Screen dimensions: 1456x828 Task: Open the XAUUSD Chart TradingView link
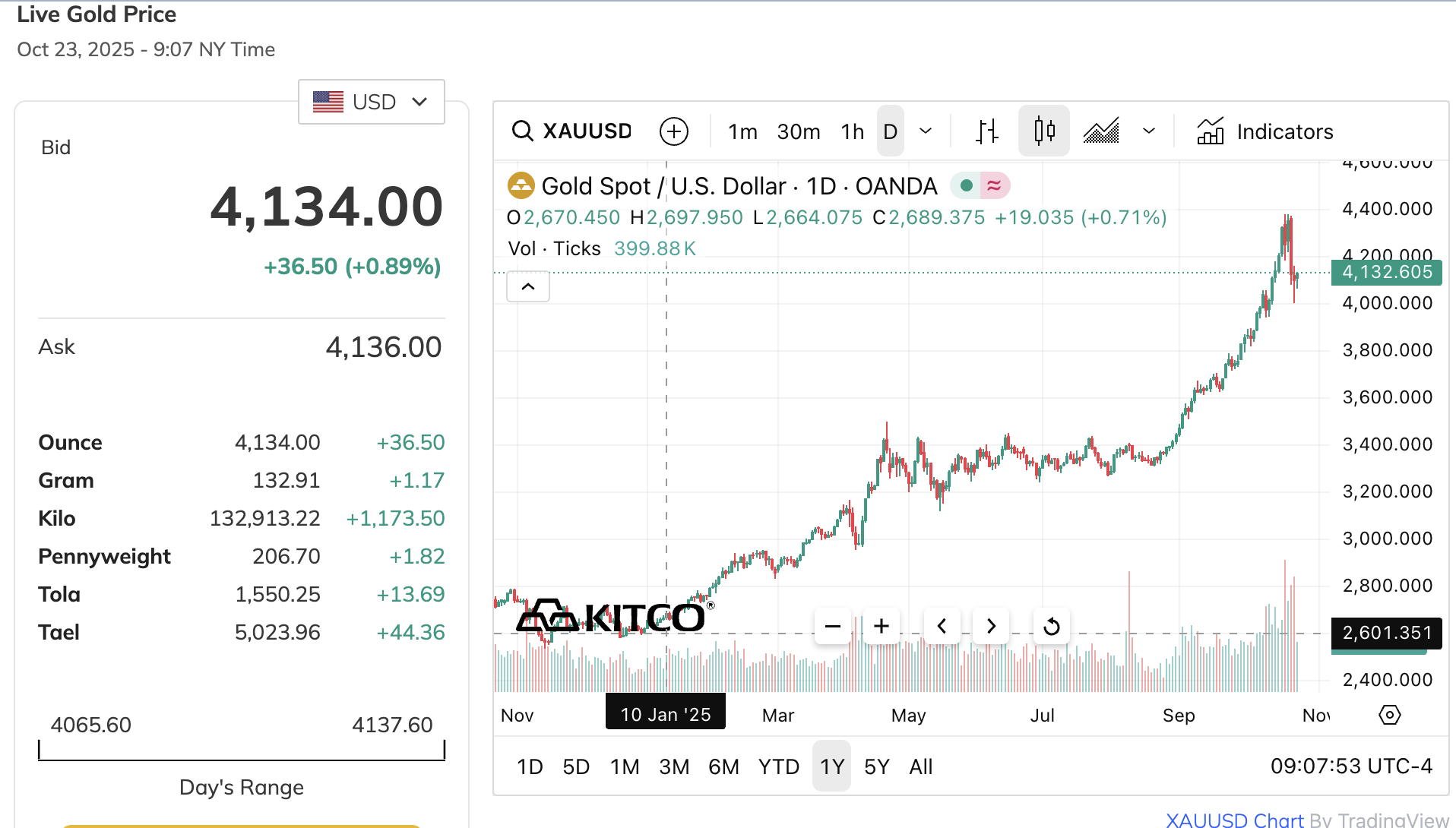pos(1234,820)
